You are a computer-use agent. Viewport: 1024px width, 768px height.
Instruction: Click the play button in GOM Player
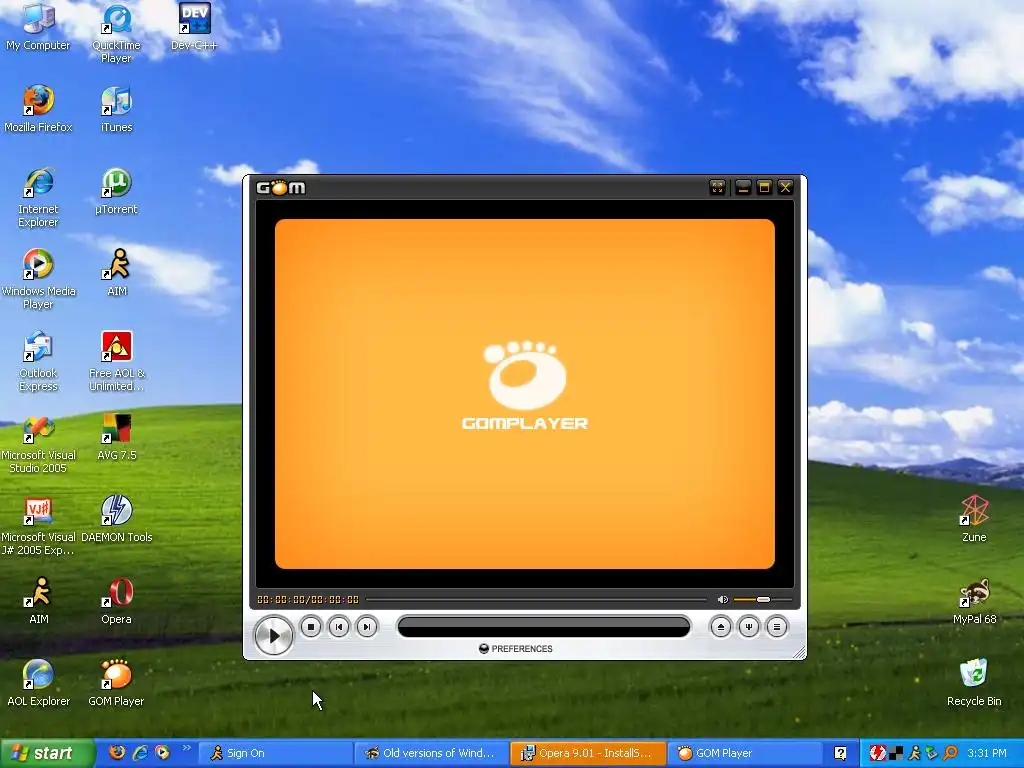(x=273, y=635)
